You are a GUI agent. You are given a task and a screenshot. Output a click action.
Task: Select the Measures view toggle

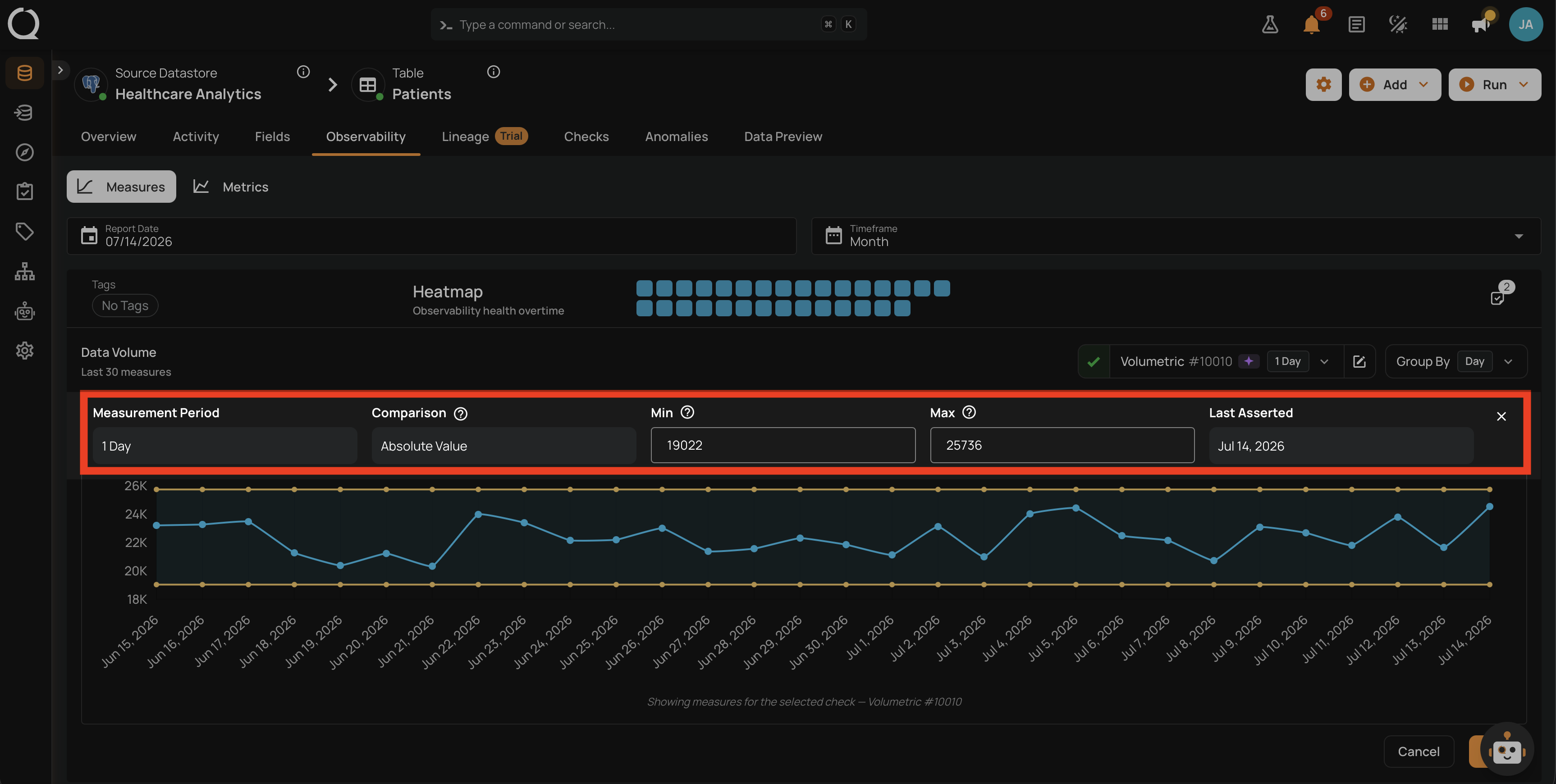[x=121, y=187]
